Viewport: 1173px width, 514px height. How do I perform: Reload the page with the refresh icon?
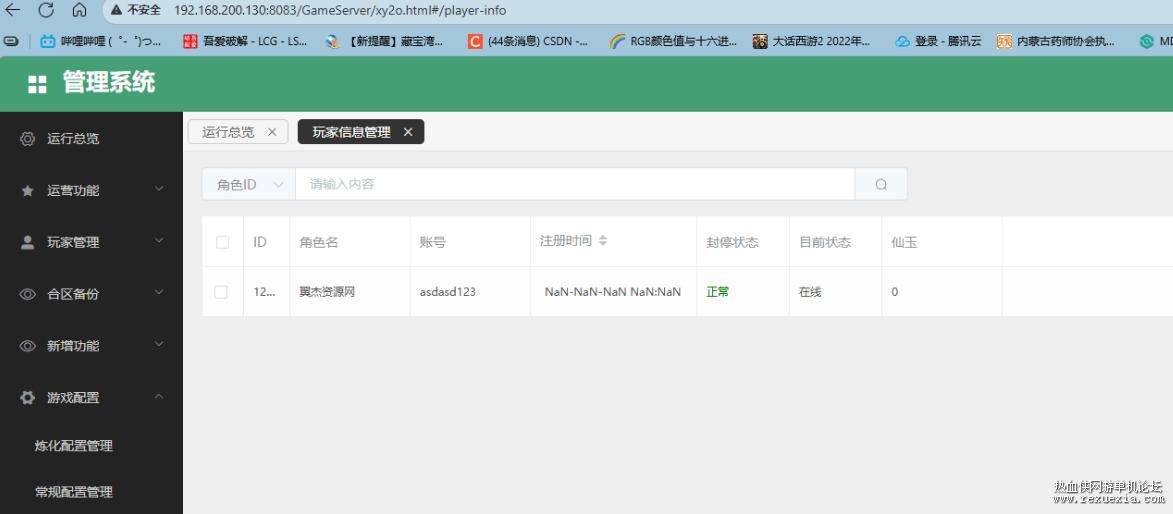tap(46, 10)
